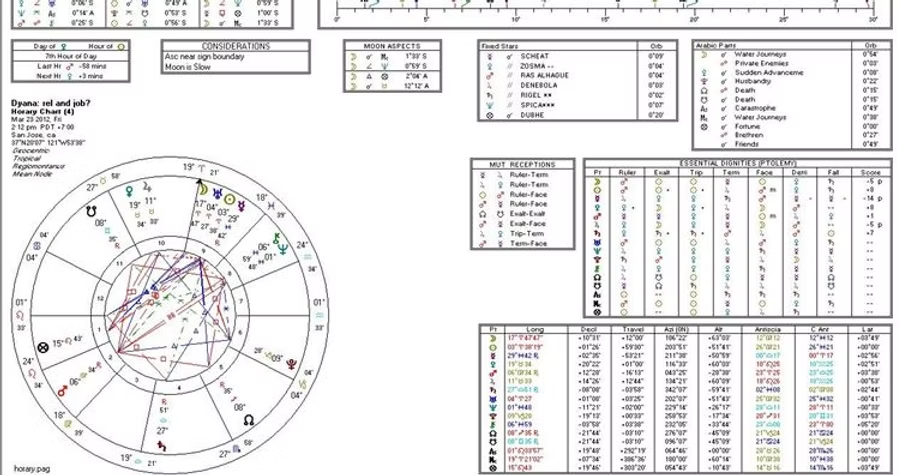This screenshot has width=899, height=475.
Task: Click the Venus glyph after 'Day of'
Action: (64, 46)
